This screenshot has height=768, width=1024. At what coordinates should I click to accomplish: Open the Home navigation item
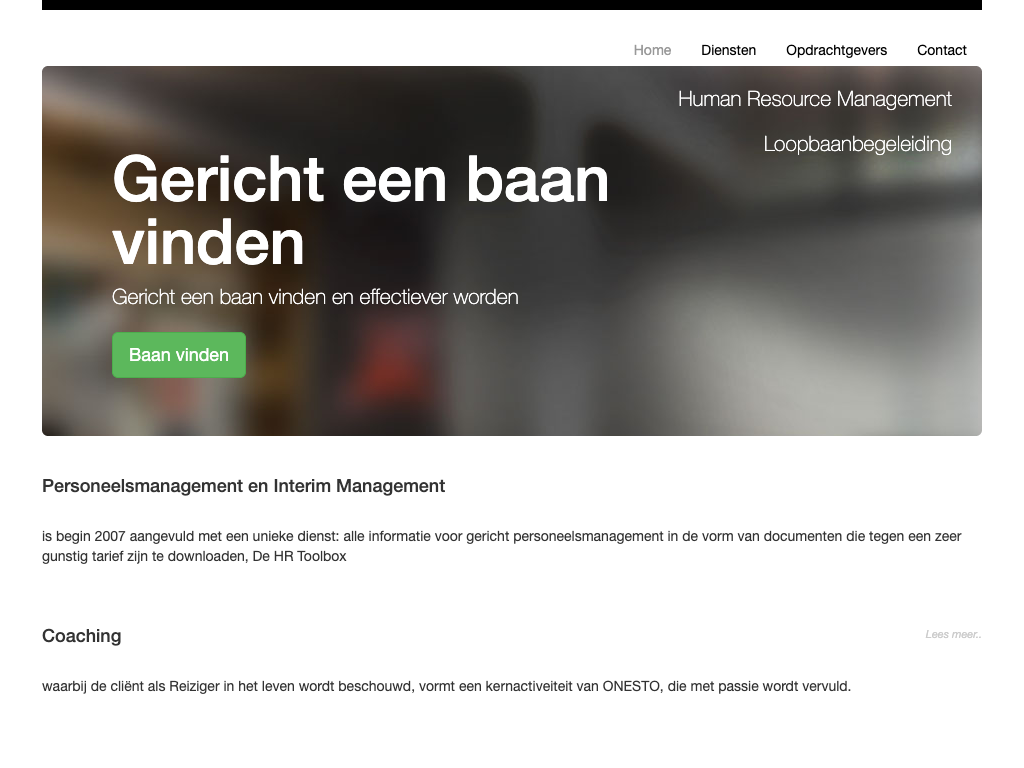point(652,50)
